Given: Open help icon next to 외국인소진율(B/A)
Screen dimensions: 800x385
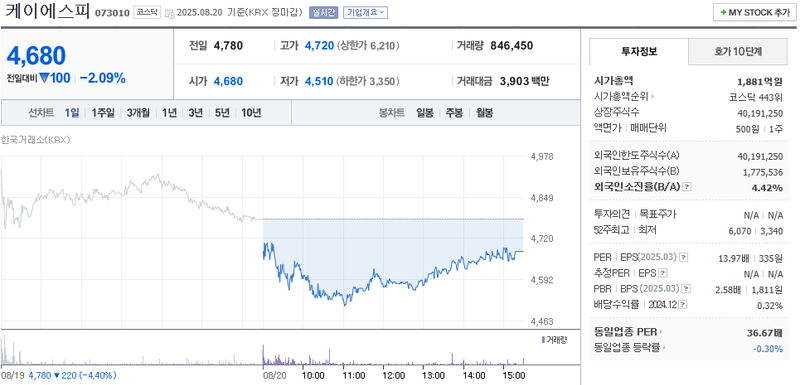Looking at the screenshot, I should [687, 187].
